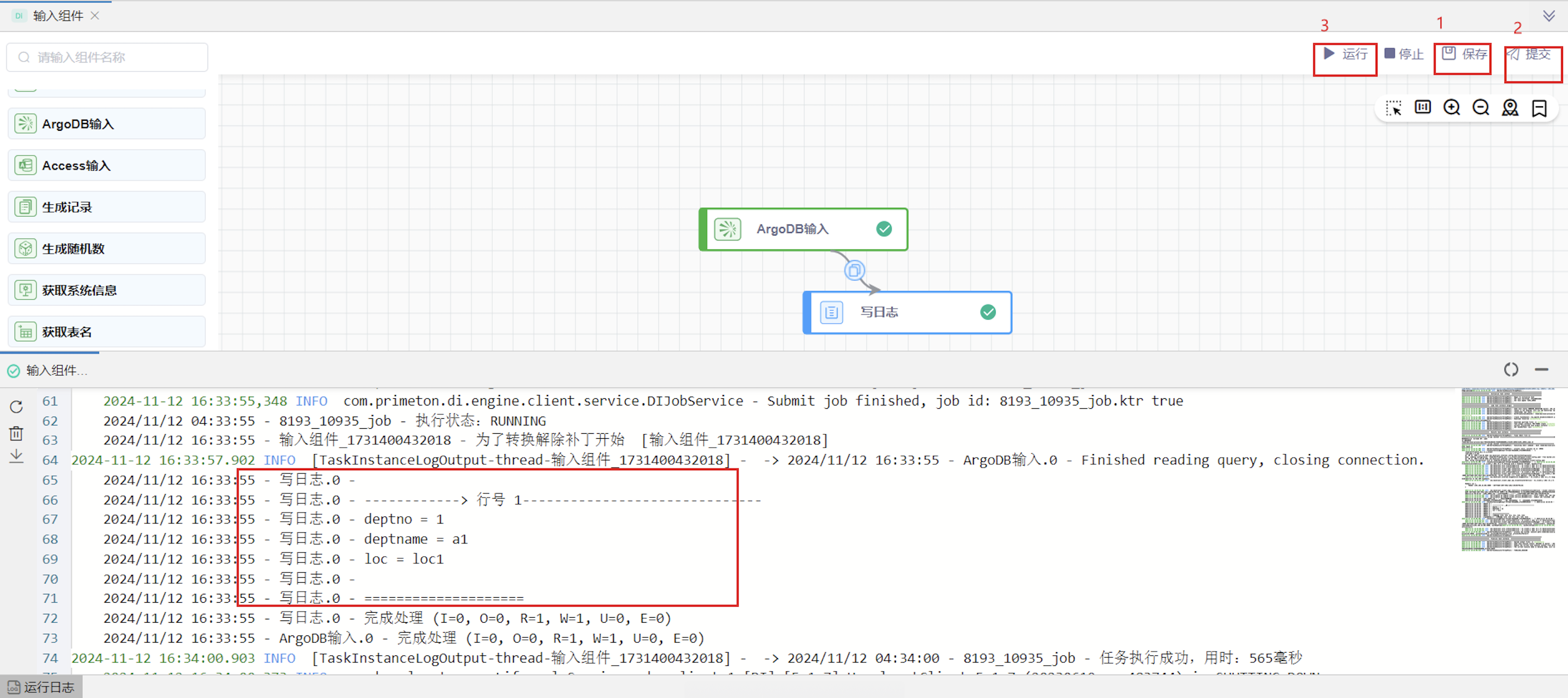Click the Run (运行) button
This screenshot has width=1568, height=698.
[1345, 54]
